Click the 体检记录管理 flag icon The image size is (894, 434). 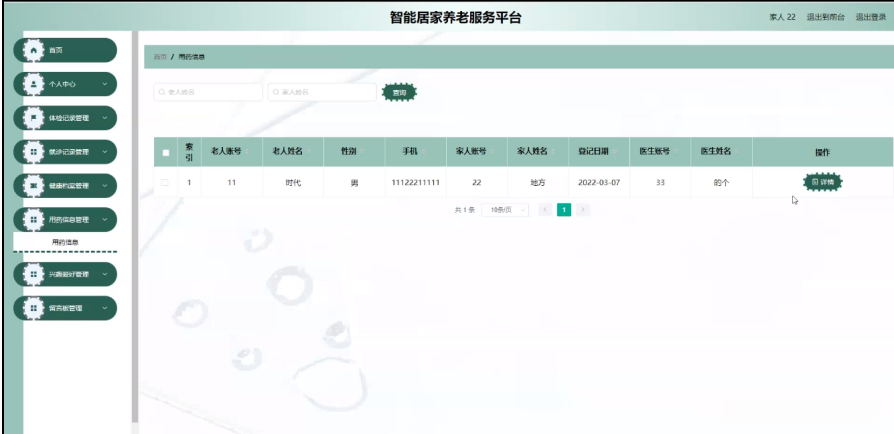coord(34,118)
